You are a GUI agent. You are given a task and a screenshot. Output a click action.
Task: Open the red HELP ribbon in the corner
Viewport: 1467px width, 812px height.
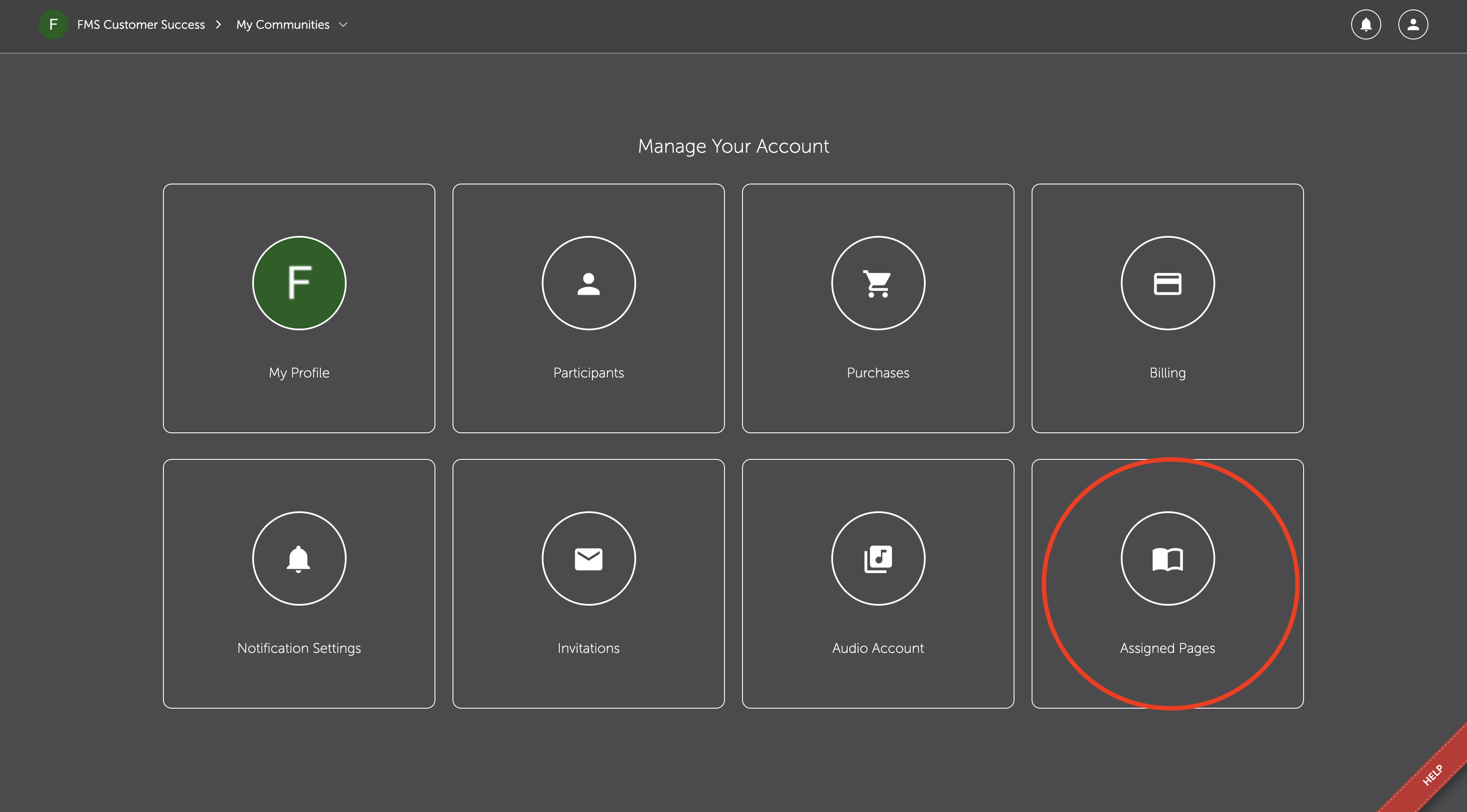[x=1432, y=775]
